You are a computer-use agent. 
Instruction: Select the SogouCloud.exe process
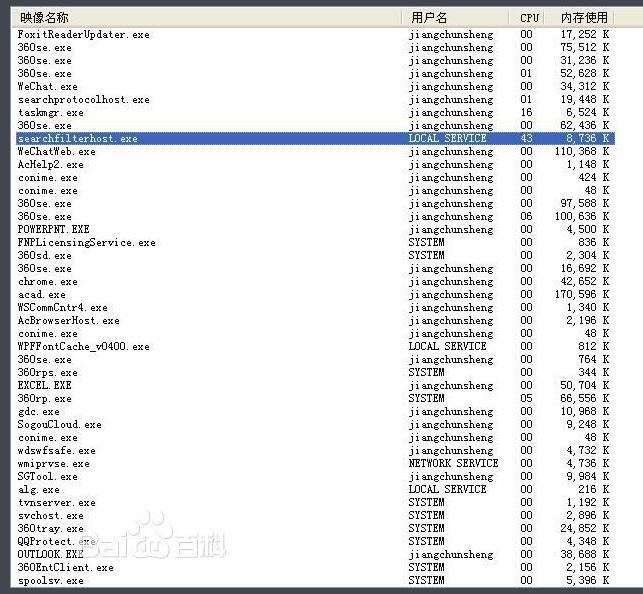315,424
